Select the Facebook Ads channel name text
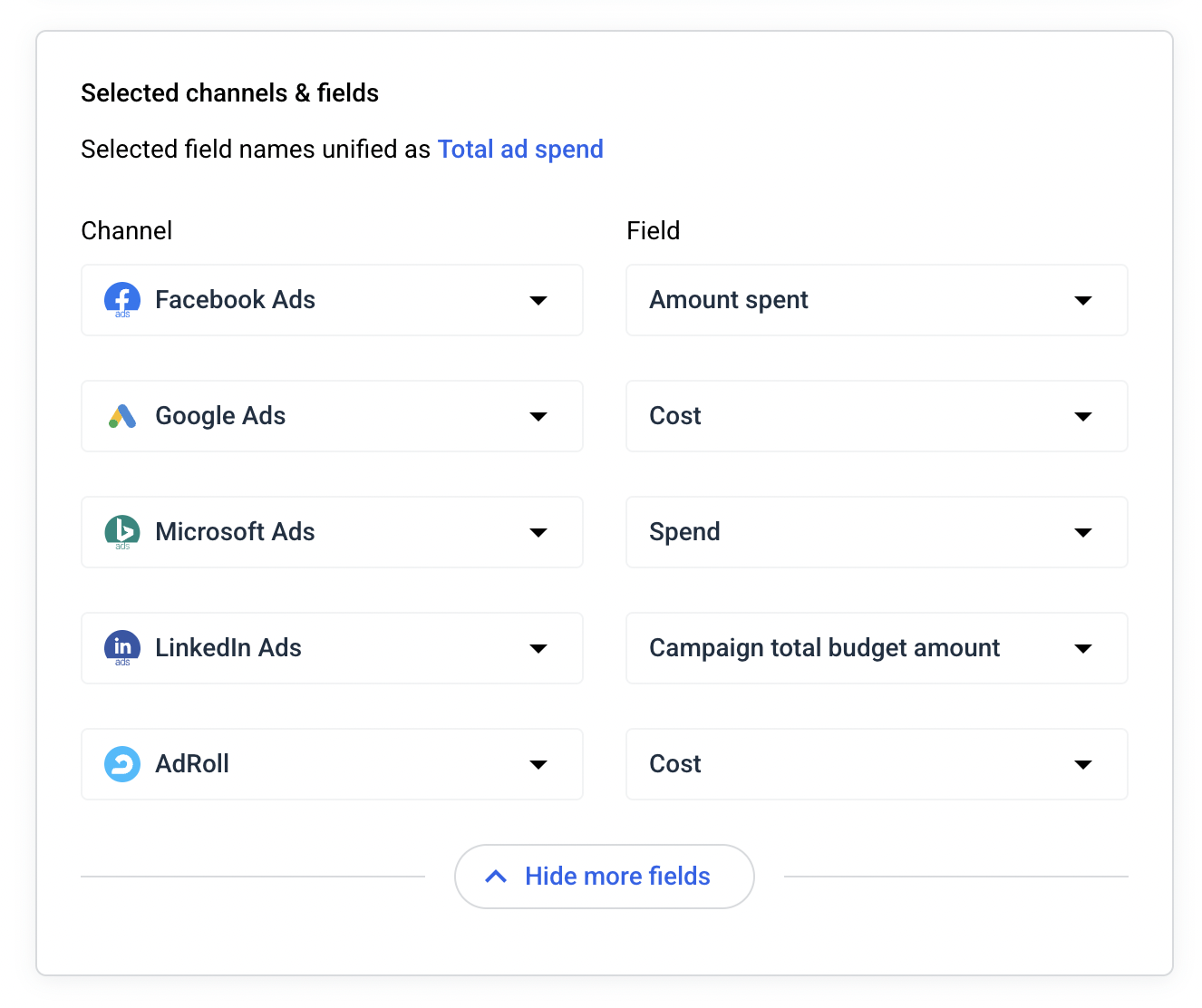This screenshot has width=1202, height=1008. (x=235, y=300)
